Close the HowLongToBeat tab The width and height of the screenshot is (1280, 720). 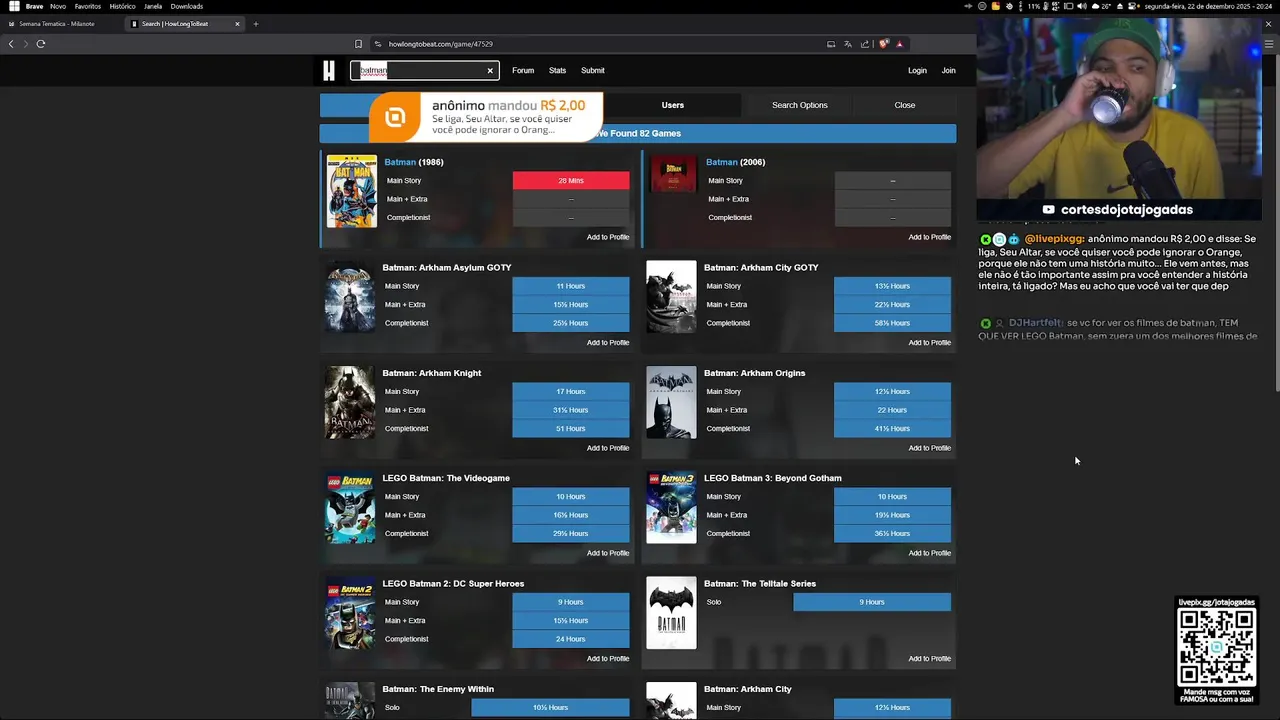click(x=237, y=23)
